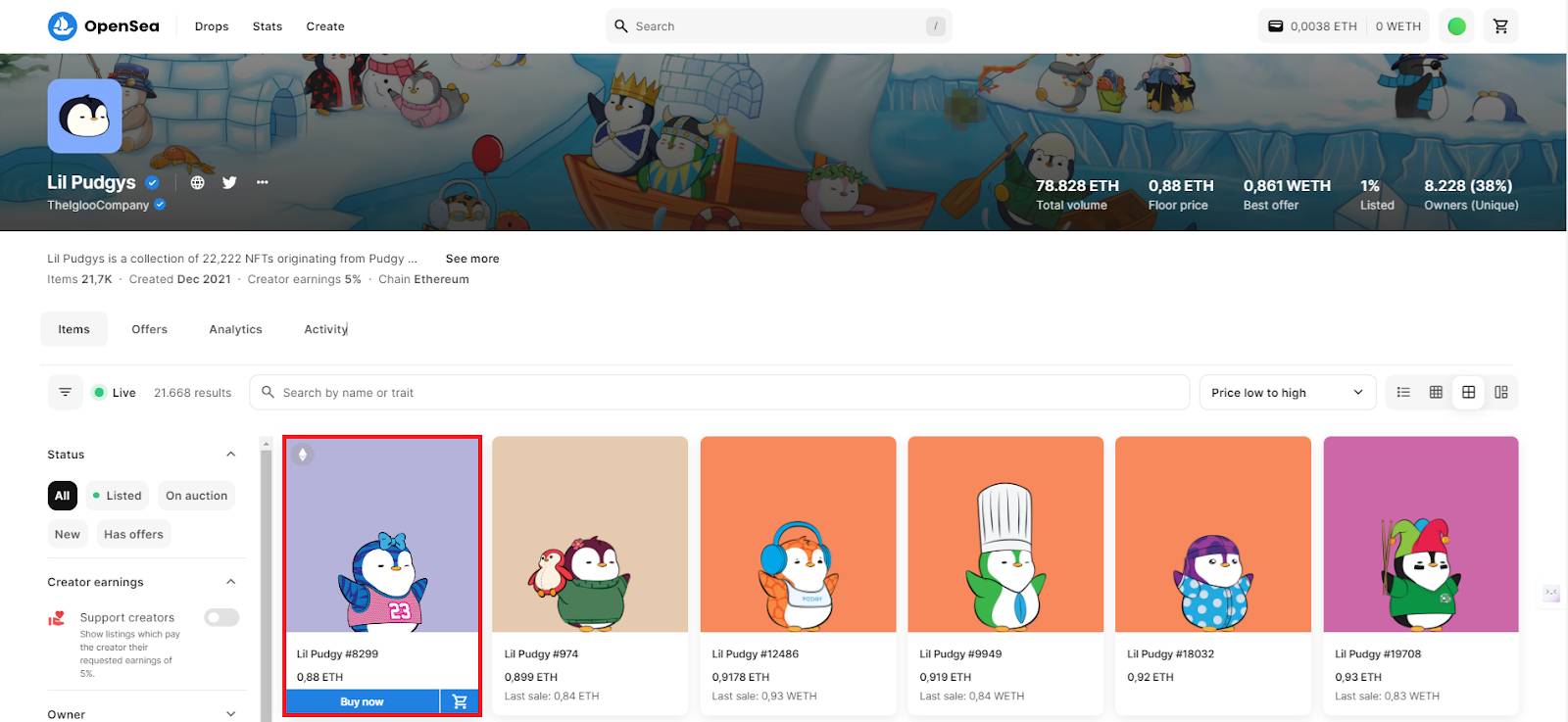Click the Lil Pudgy #974 title text

(541, 653)
